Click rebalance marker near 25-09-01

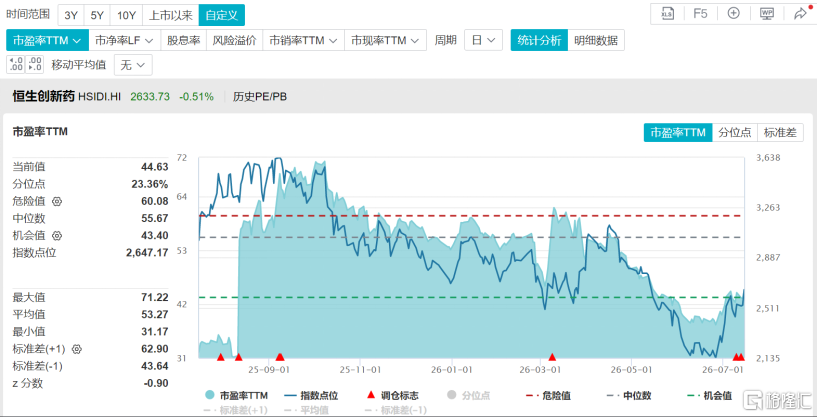coord(280,357)
